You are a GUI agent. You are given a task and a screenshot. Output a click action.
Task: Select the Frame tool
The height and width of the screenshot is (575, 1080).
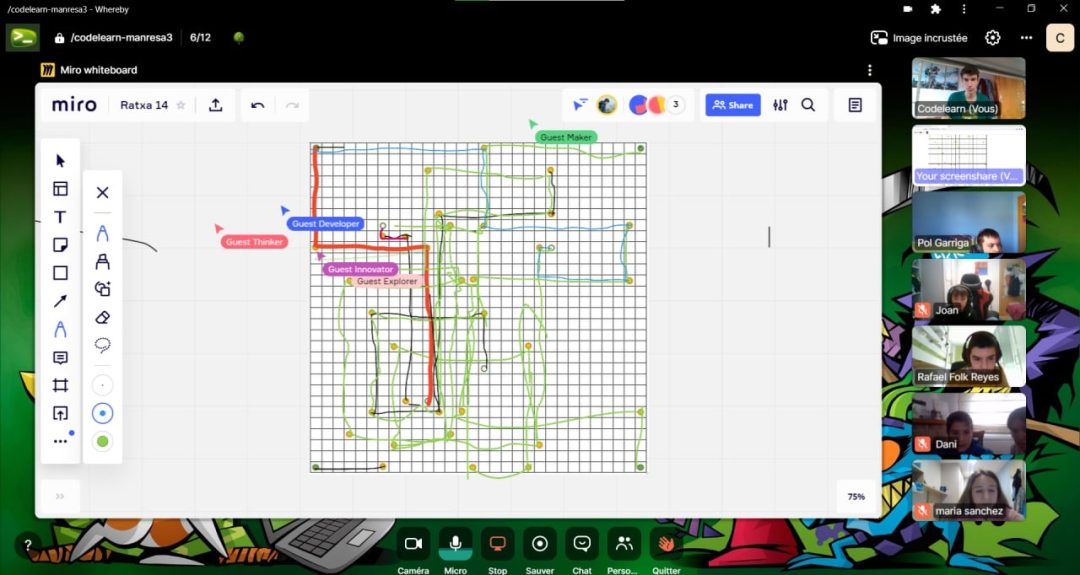click(x=61, y=386)
